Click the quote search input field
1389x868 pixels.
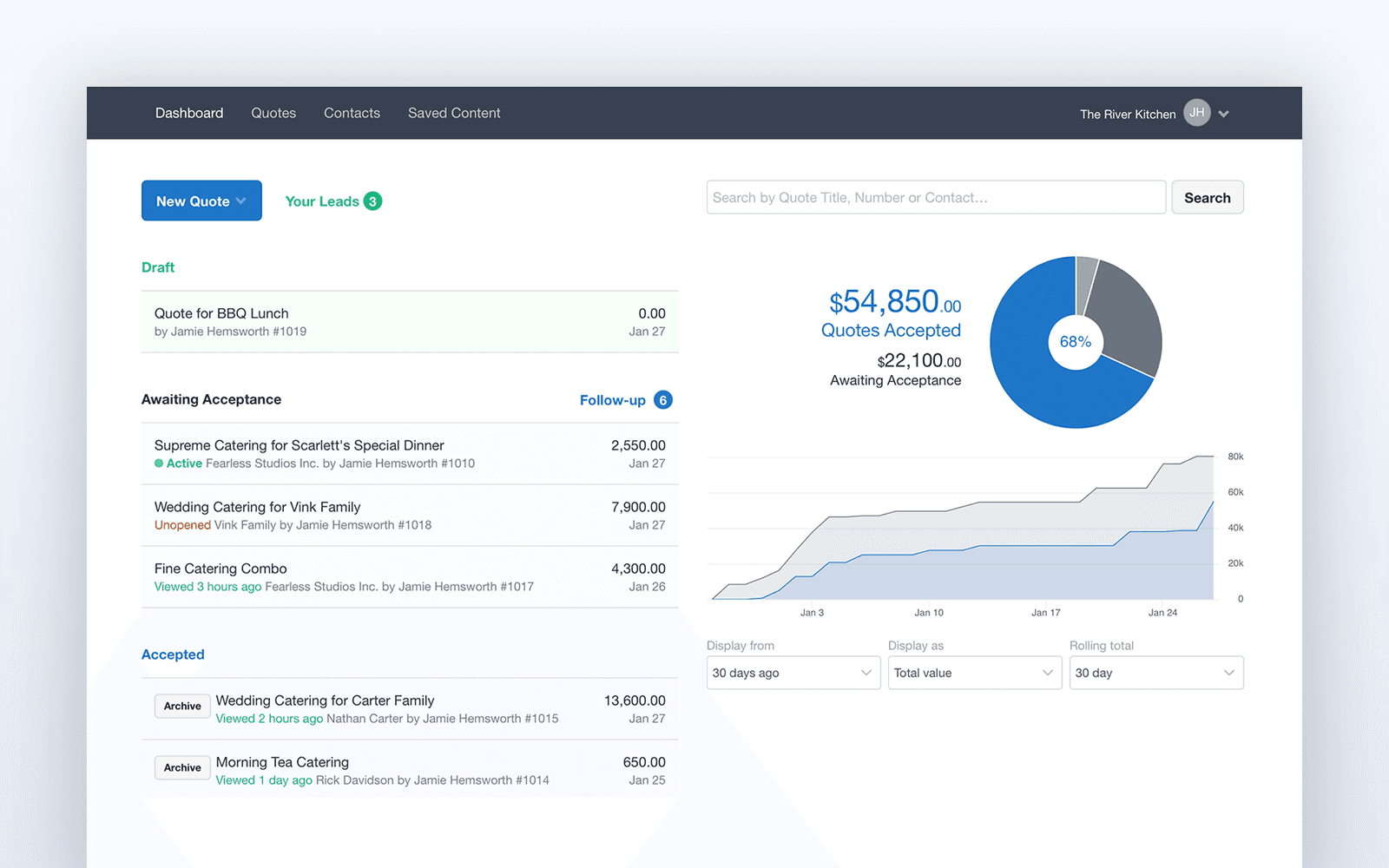935,198
